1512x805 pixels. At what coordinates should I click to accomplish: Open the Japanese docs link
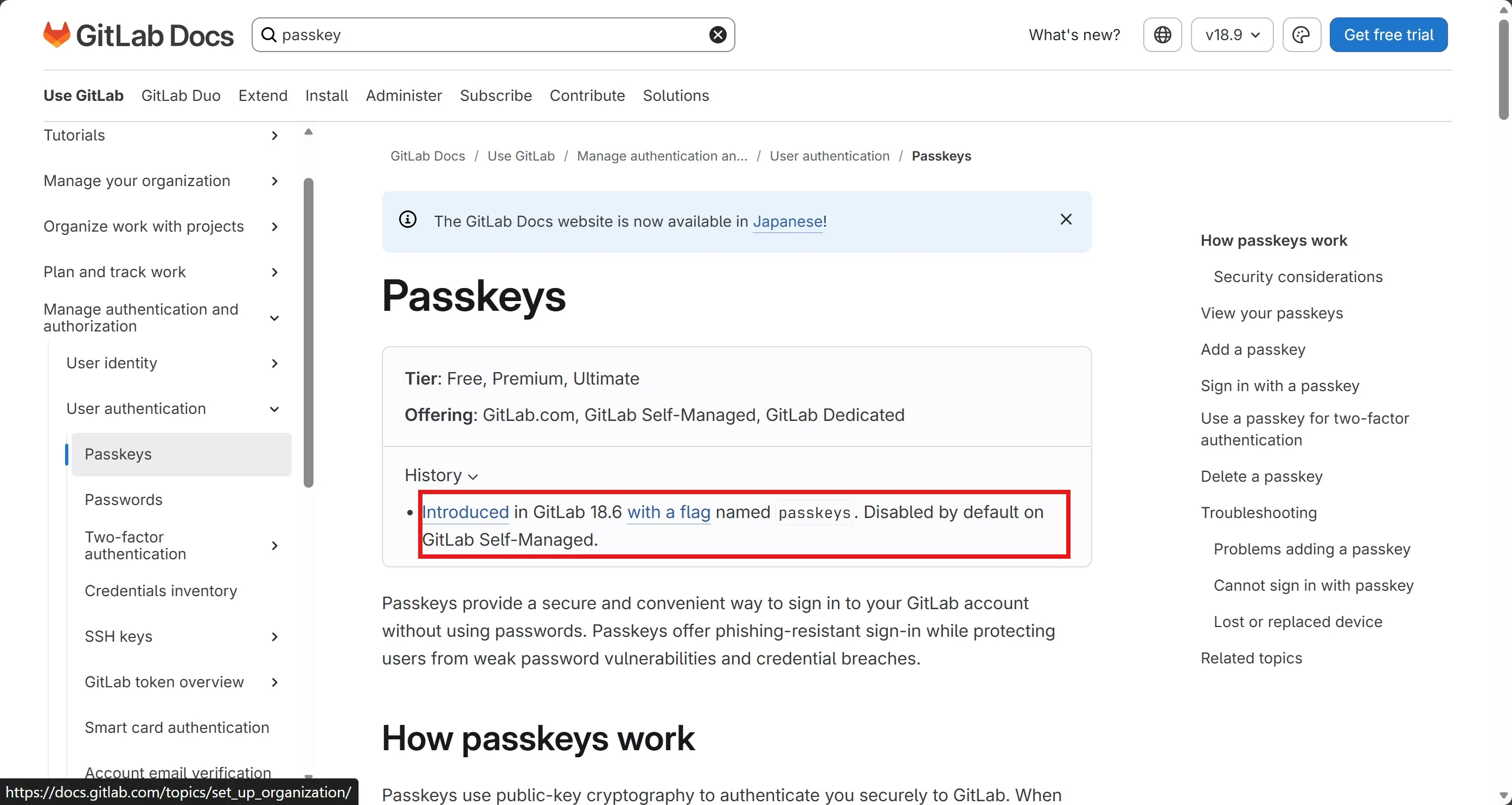787,221
